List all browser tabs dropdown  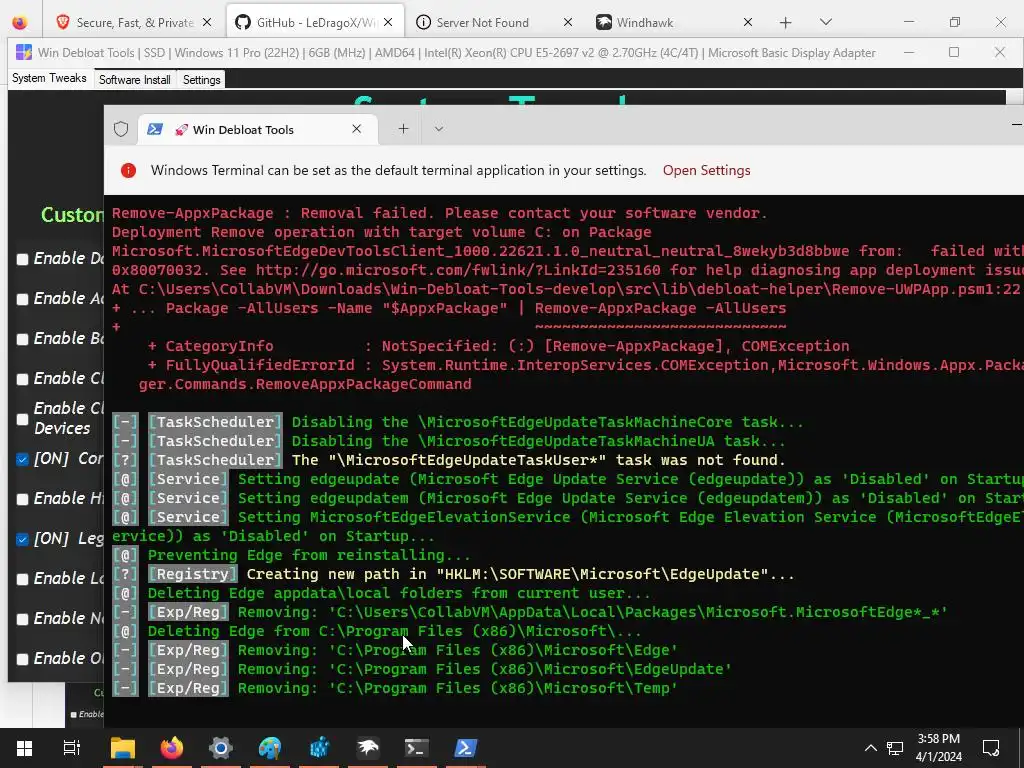tap(825, 22)
